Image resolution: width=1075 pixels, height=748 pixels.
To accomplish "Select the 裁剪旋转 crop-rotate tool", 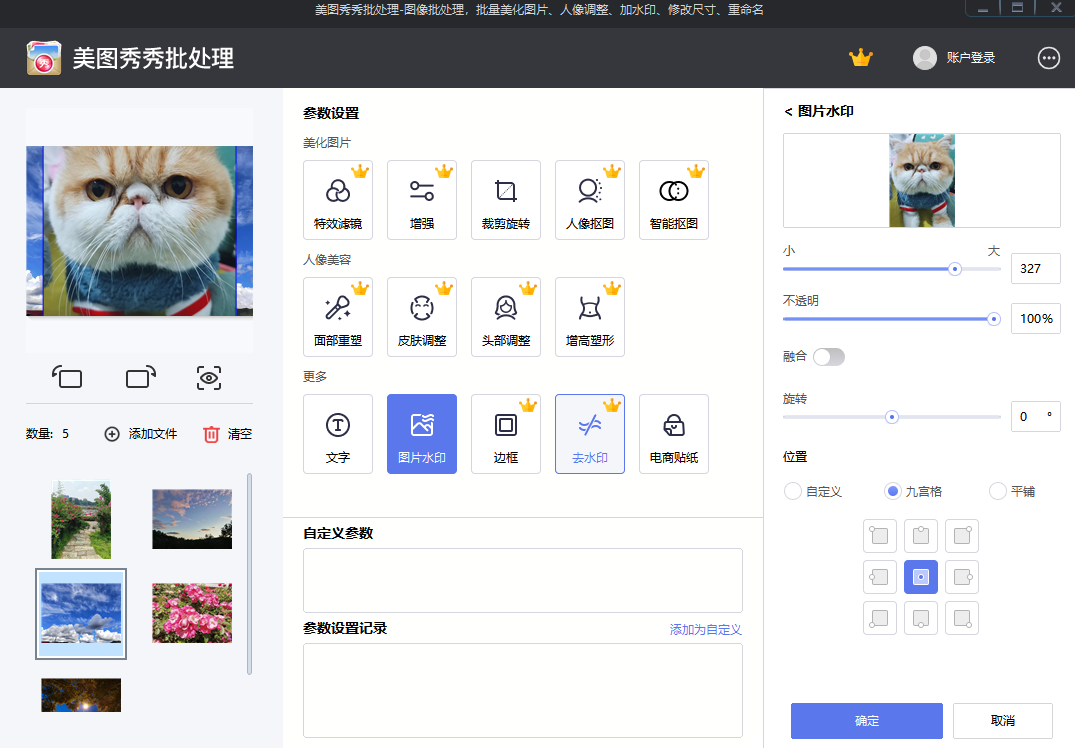I will click(x=505, y=199).
